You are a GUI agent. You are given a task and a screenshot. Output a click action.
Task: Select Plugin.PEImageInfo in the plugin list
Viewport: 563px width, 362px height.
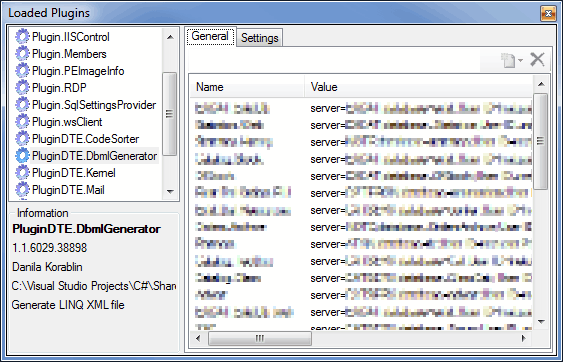(78, 71)
